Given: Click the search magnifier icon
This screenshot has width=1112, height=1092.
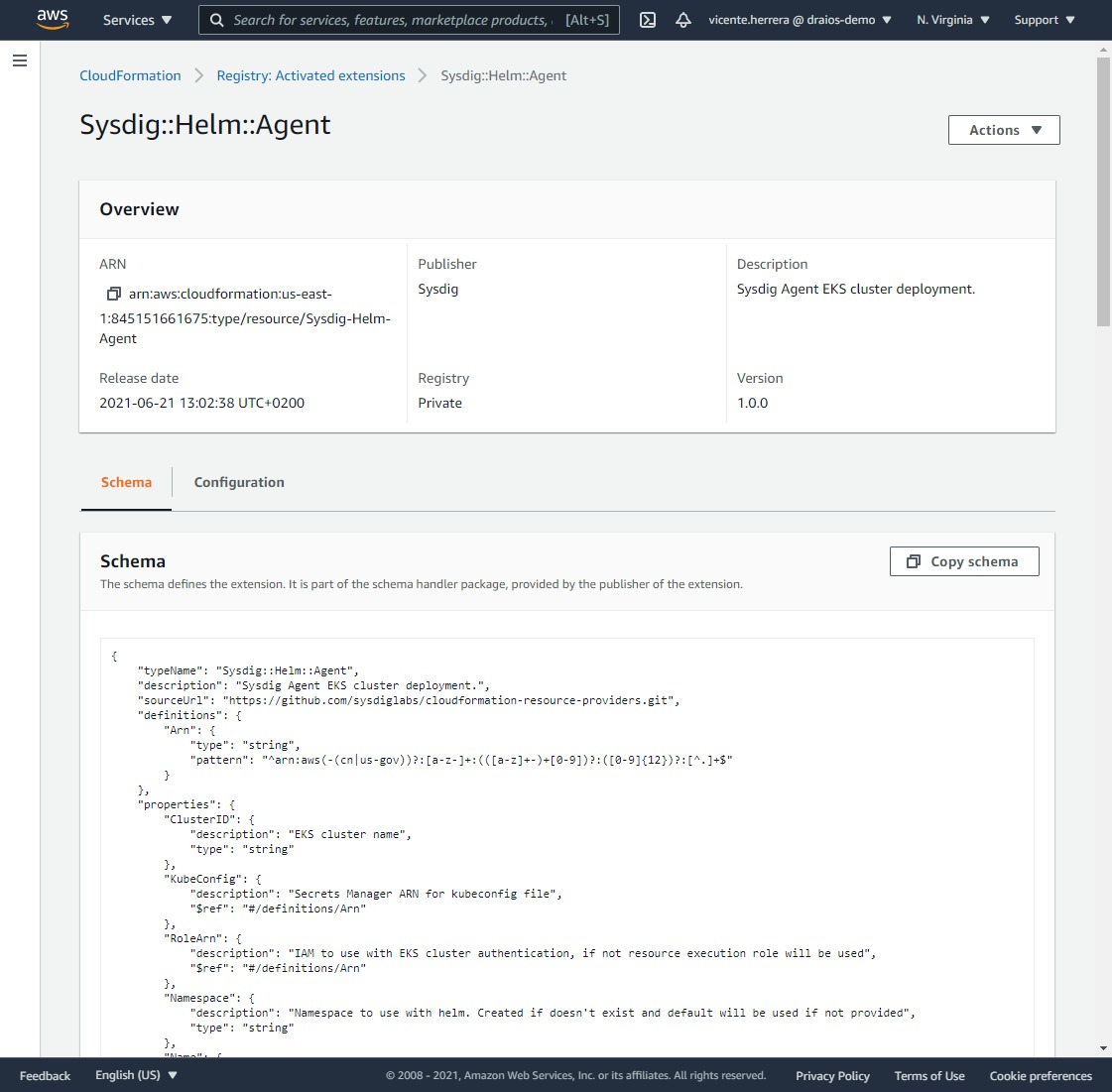Looking at the screenshot, I should (217, 20).
